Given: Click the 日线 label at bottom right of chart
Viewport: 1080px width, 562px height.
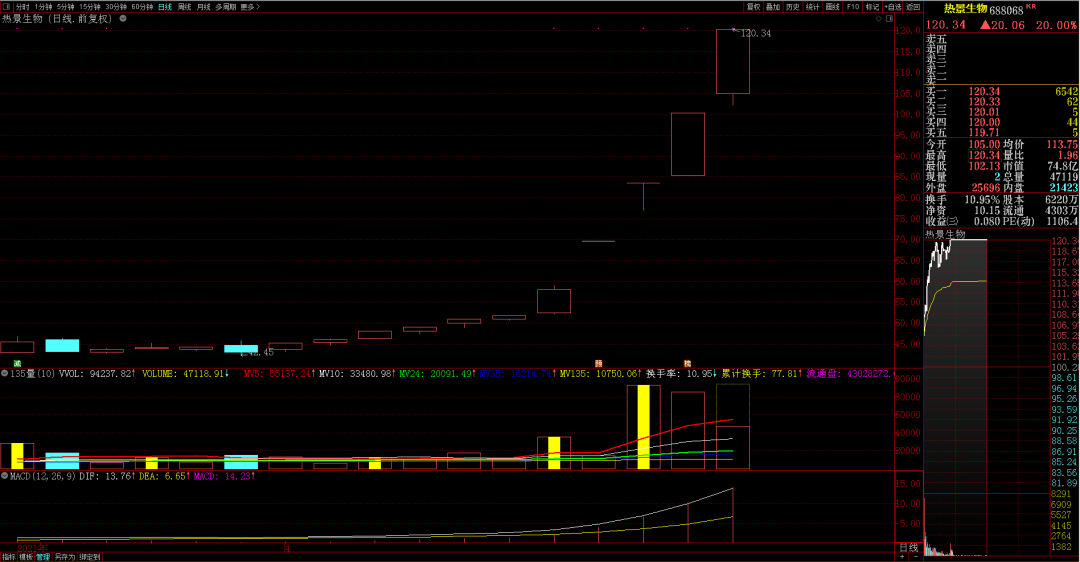Looking at the screenshot, I should 908,548.
